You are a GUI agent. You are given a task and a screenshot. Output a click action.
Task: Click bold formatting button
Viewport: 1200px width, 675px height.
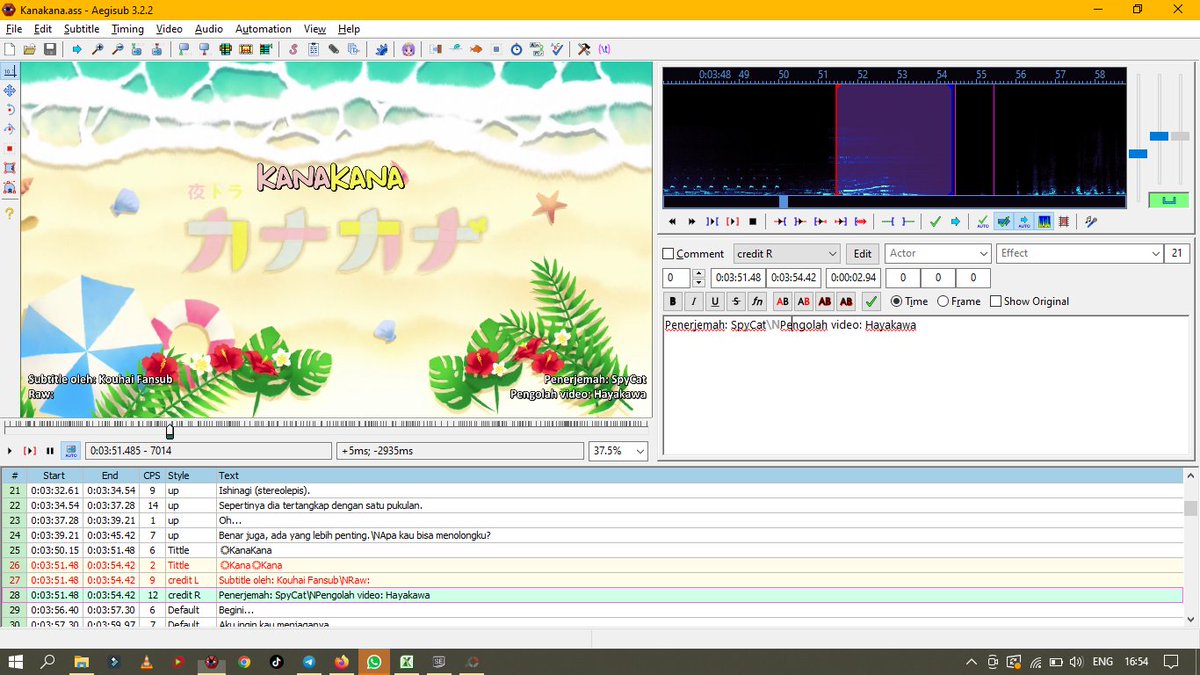coord(672,301)
